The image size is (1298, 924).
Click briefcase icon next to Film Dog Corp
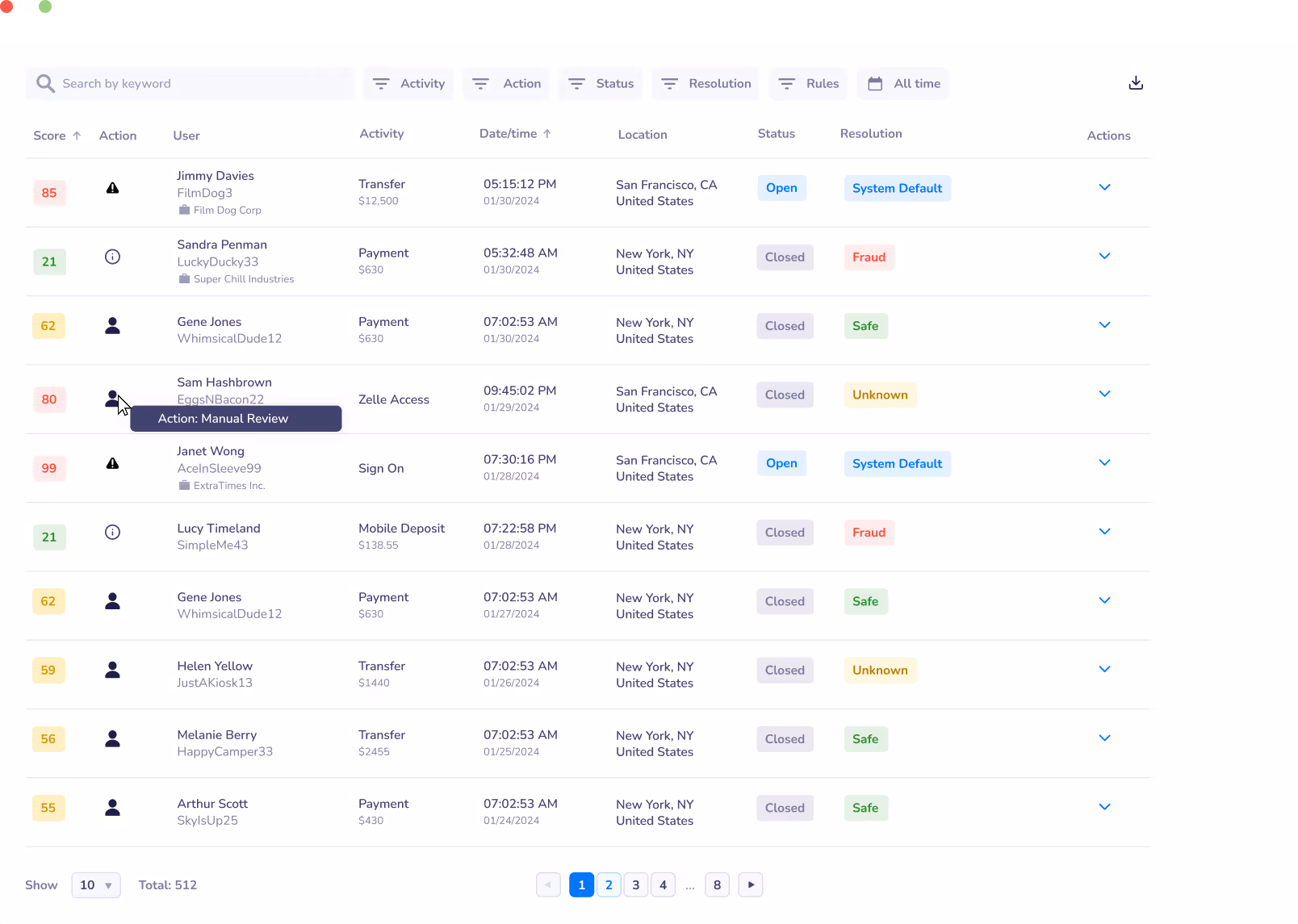(x=184, y=210)
